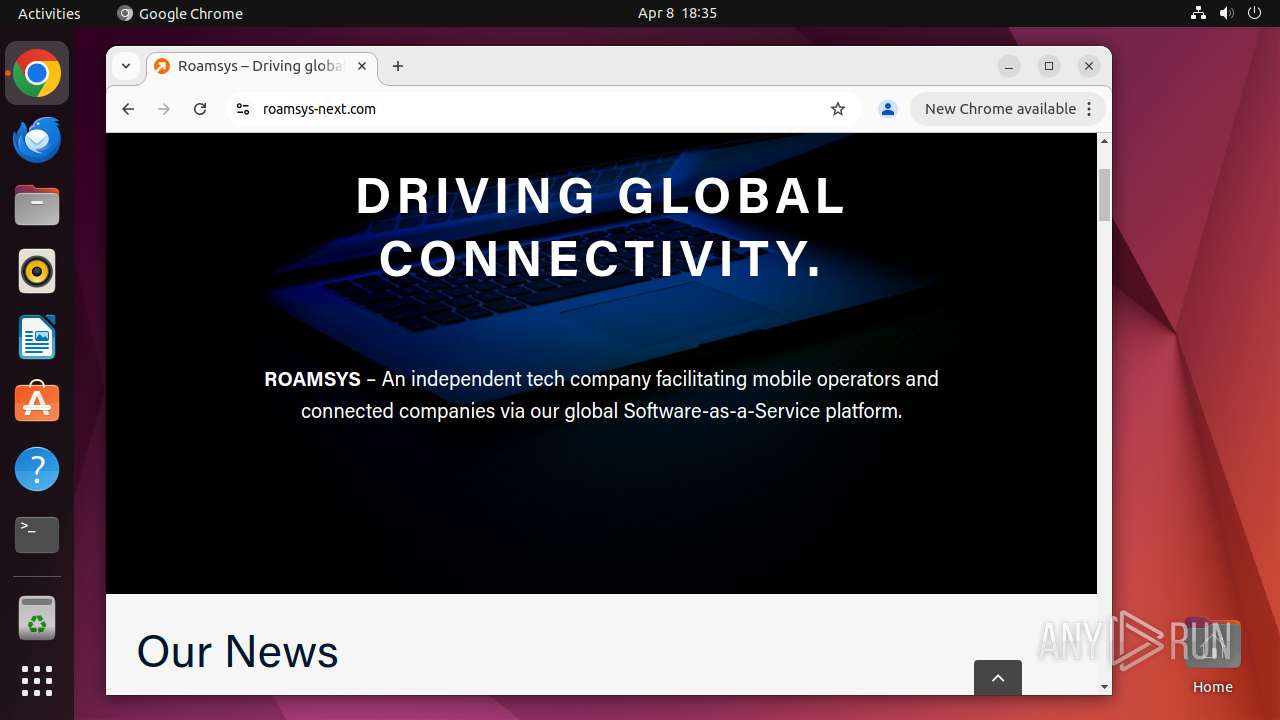Image resolution: width=1280 pixels, height=720 pixels.
Task: Launch Terminal from the dock
Action: [37, 535]
